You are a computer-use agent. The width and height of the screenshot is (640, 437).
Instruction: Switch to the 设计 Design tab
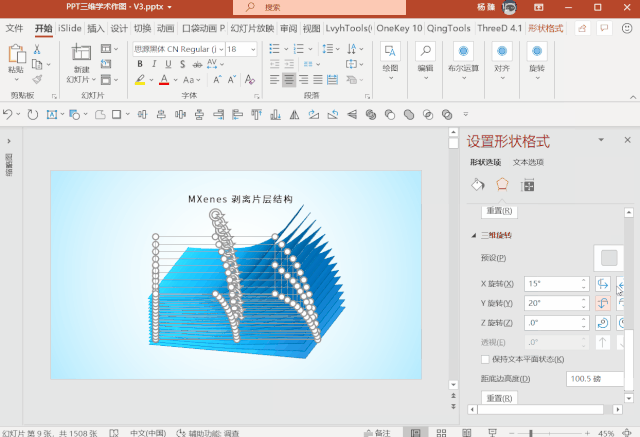point(119,28)
